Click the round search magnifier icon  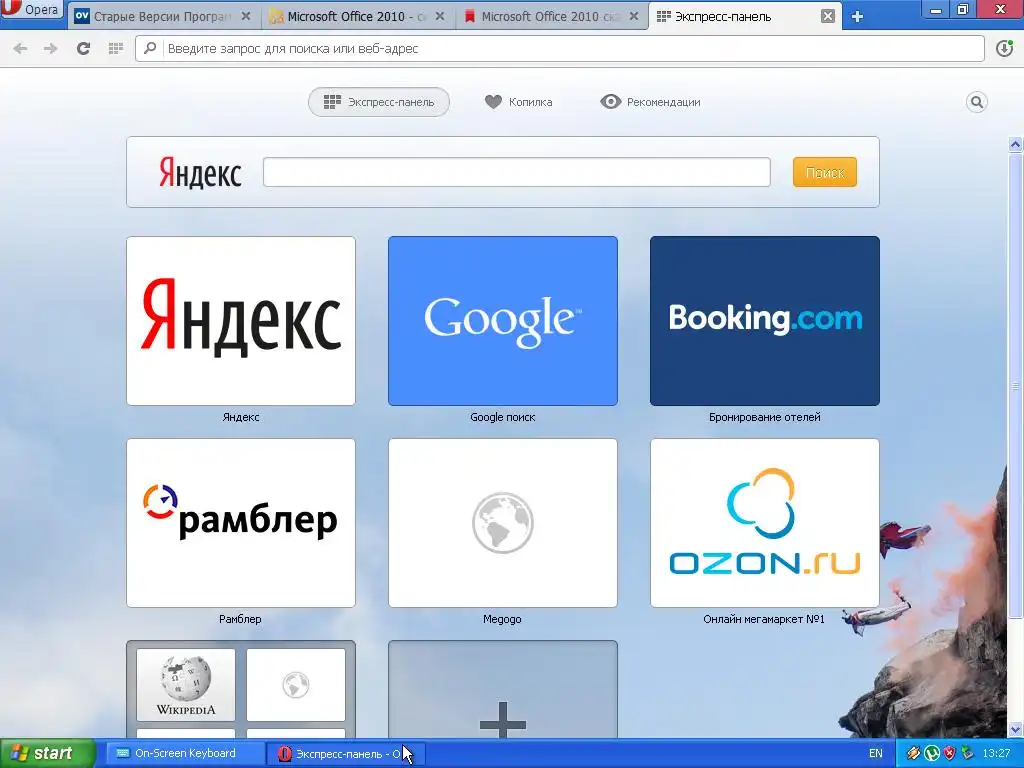pos(976,102)
